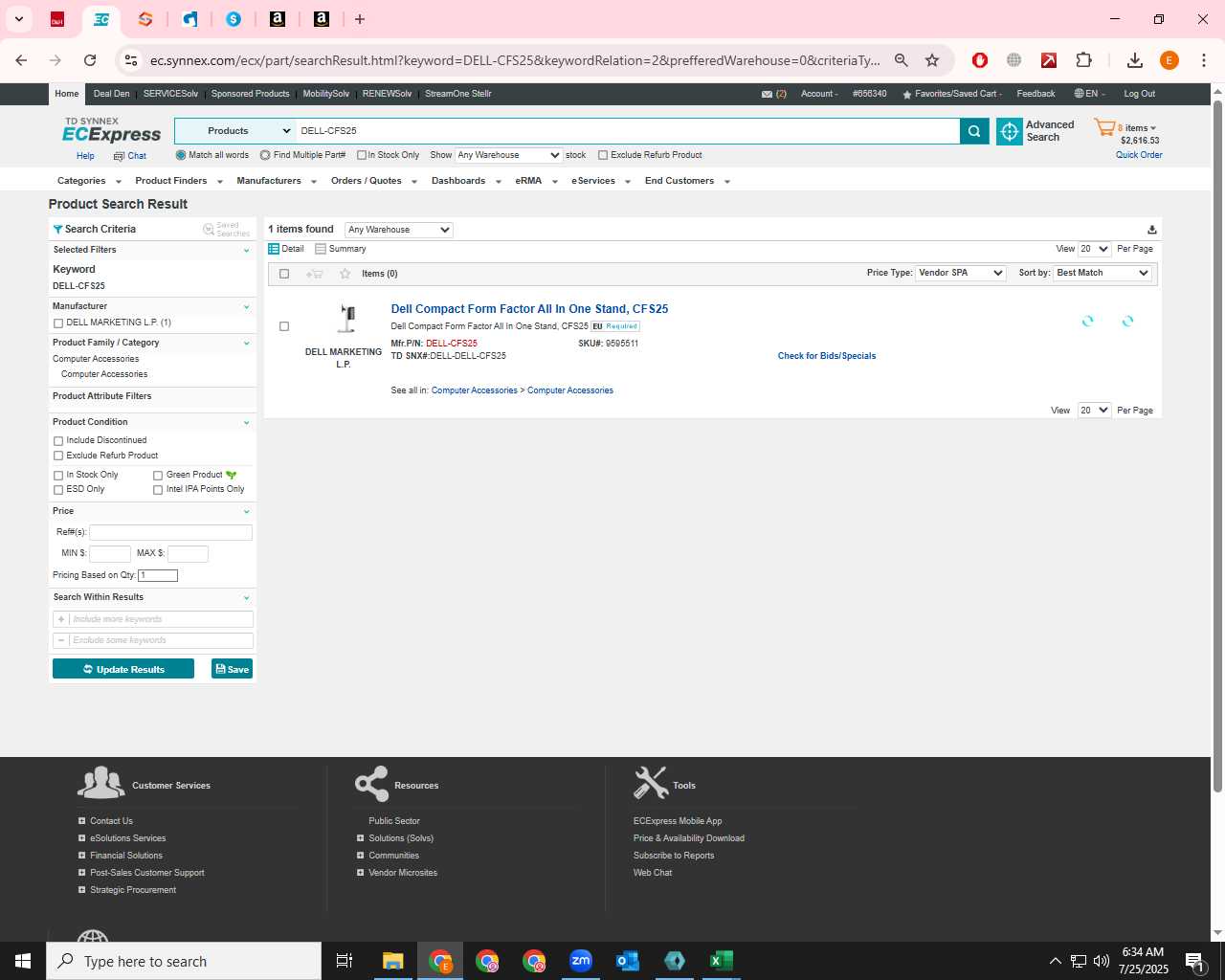
Task: Check Include Discontinued filter
Action: 58,441
